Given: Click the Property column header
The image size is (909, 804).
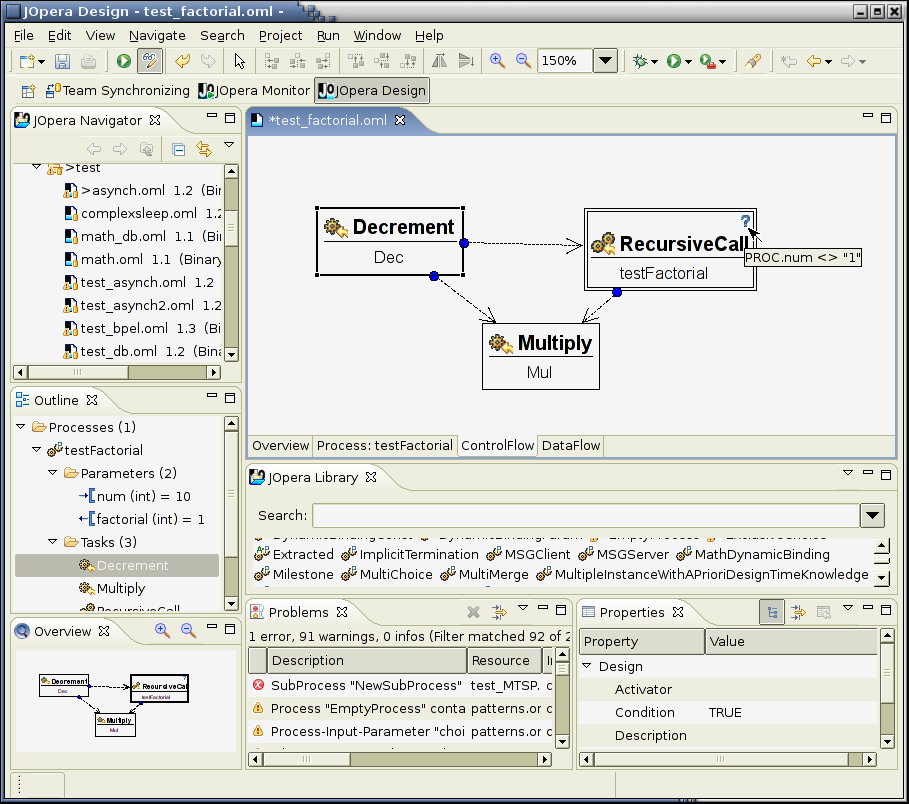Looking at the screenshot, I should [642, 641].
